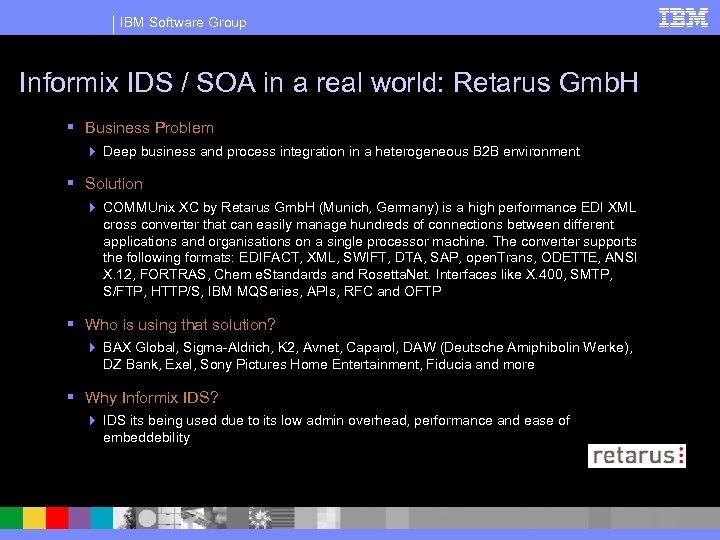Click the square bullet next to Solution
Viewport: 720px width, 540px height.
(71, 182)
